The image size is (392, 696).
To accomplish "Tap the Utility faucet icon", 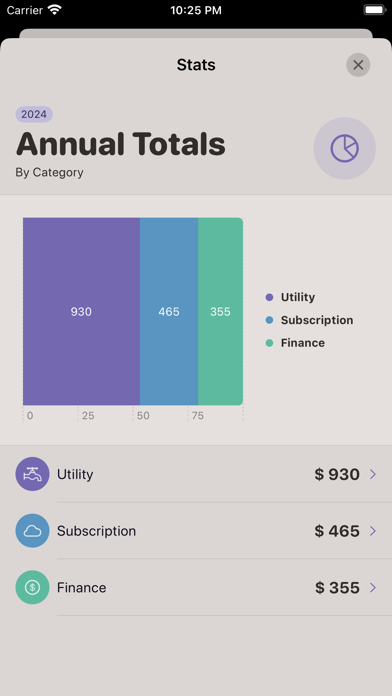I will pyautogui.click(x=32, y=474).
